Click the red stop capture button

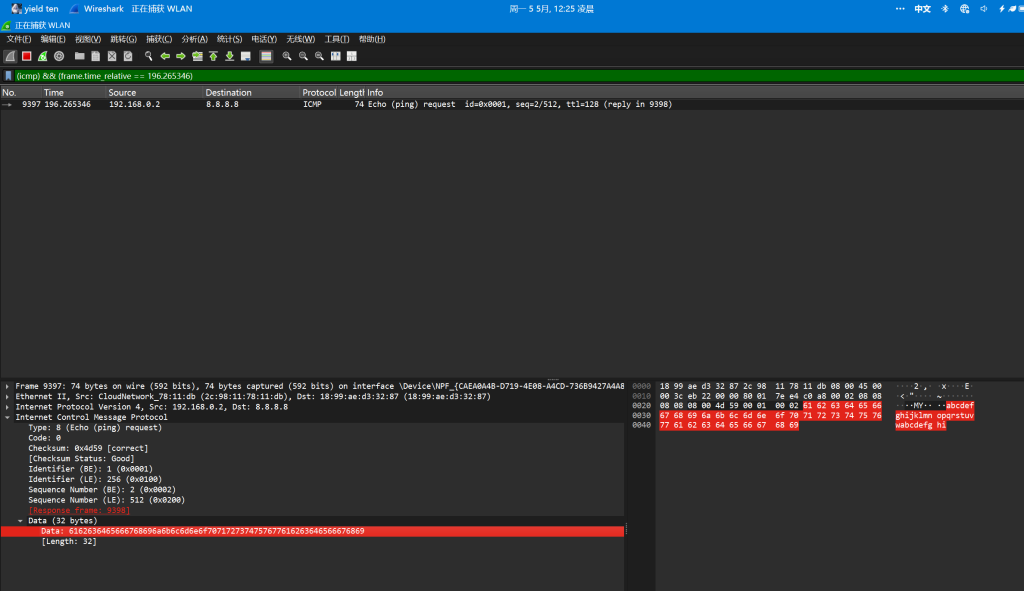tap(26, 56)
